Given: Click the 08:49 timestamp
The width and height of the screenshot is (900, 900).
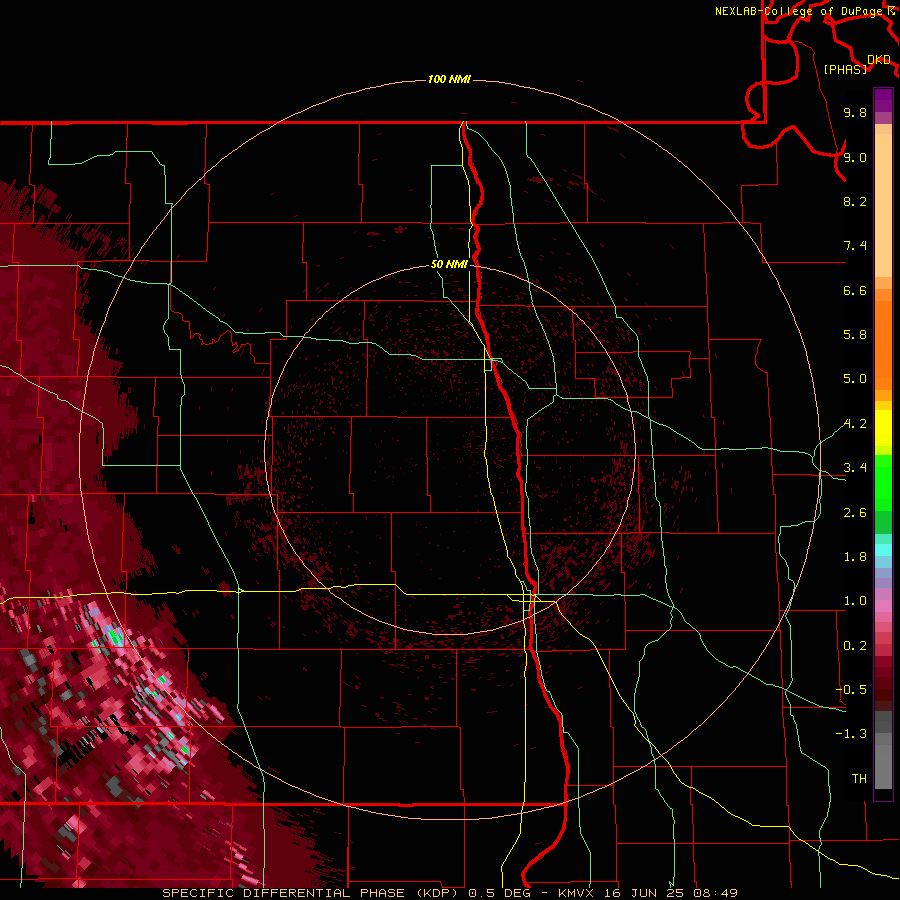Looking at the screenshot, I should [x=715, y=893].
